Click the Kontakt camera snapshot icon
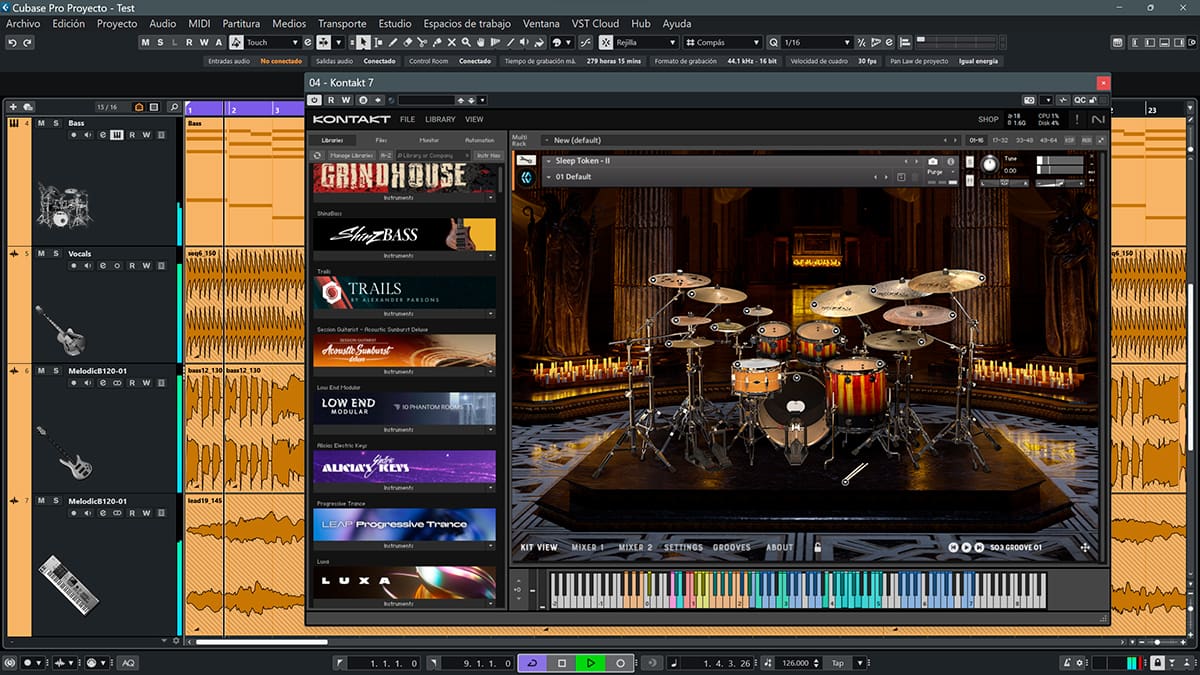Viewport: 1200px width, 675px height. [933, 161]
